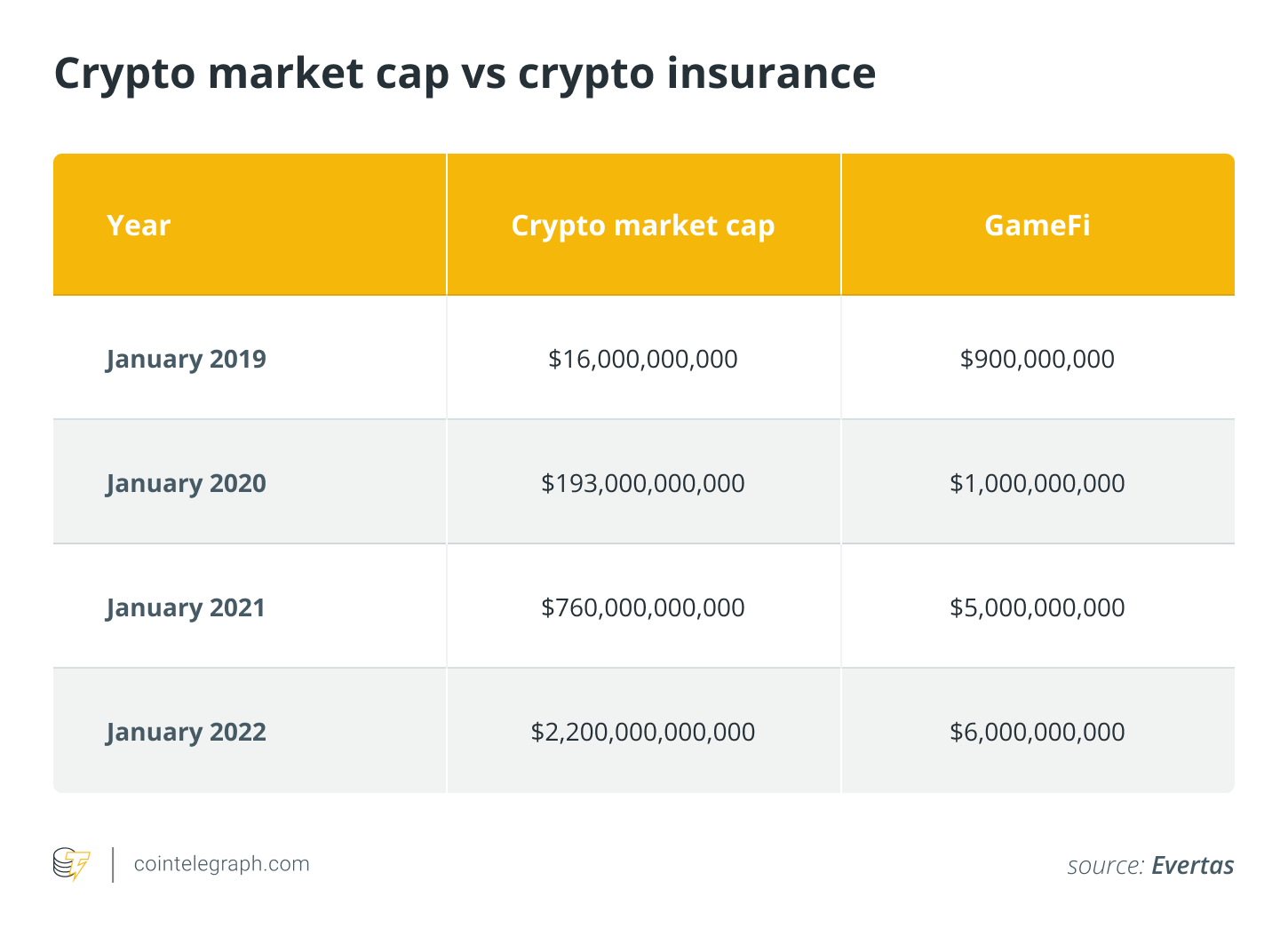Viewport: 1288px width, 936px height.
Task: Select the chart title heading text
Action: (465, 74)
